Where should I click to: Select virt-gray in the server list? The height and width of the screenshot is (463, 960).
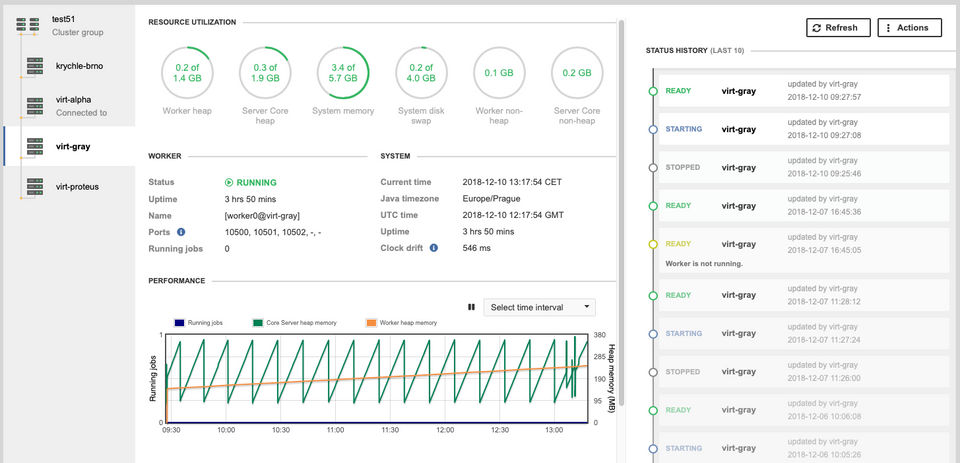click(x=73, y=146)
